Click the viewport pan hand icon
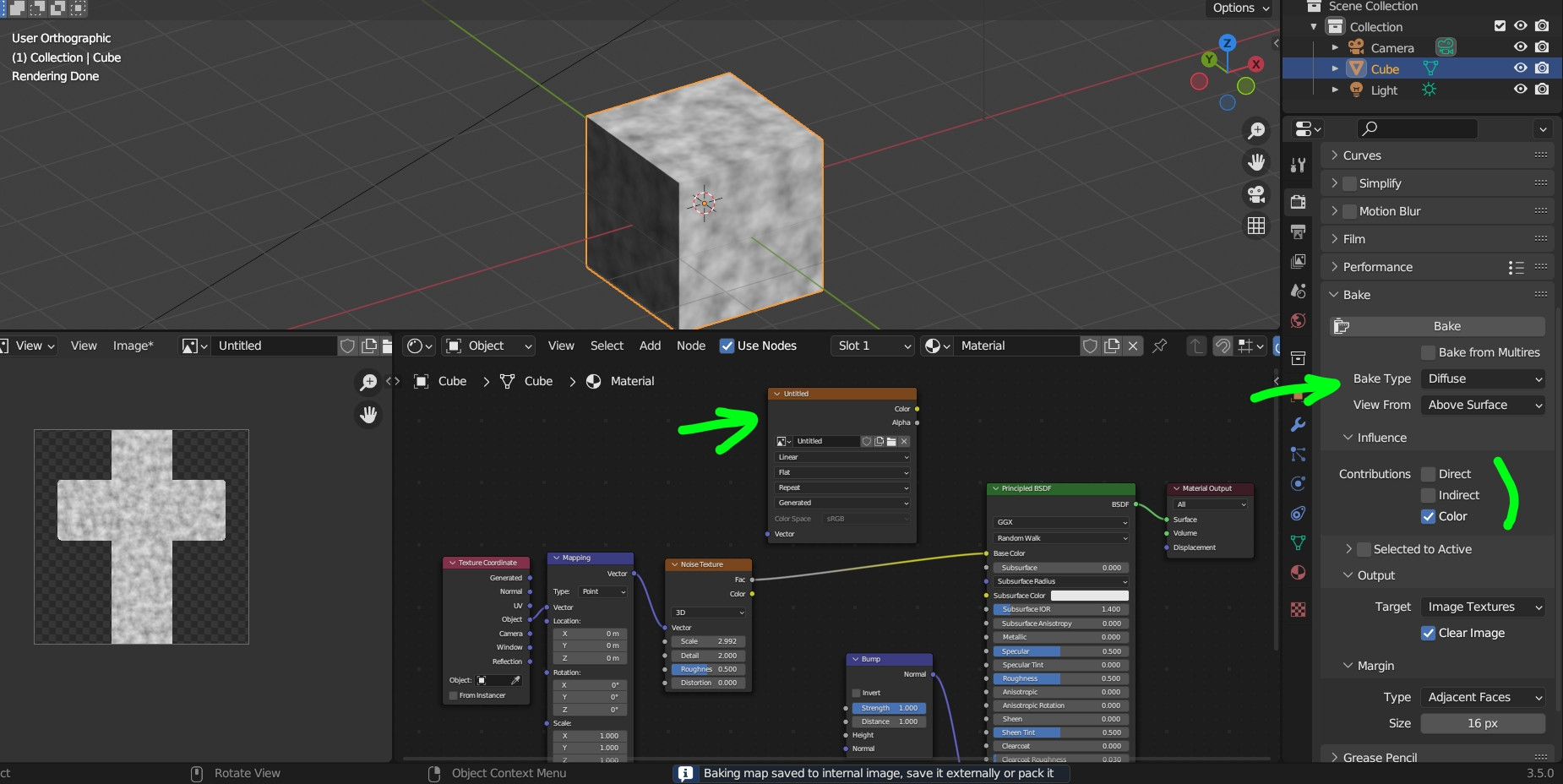The height and width of the screenshot is (784, 1563). click(1256, 162)
